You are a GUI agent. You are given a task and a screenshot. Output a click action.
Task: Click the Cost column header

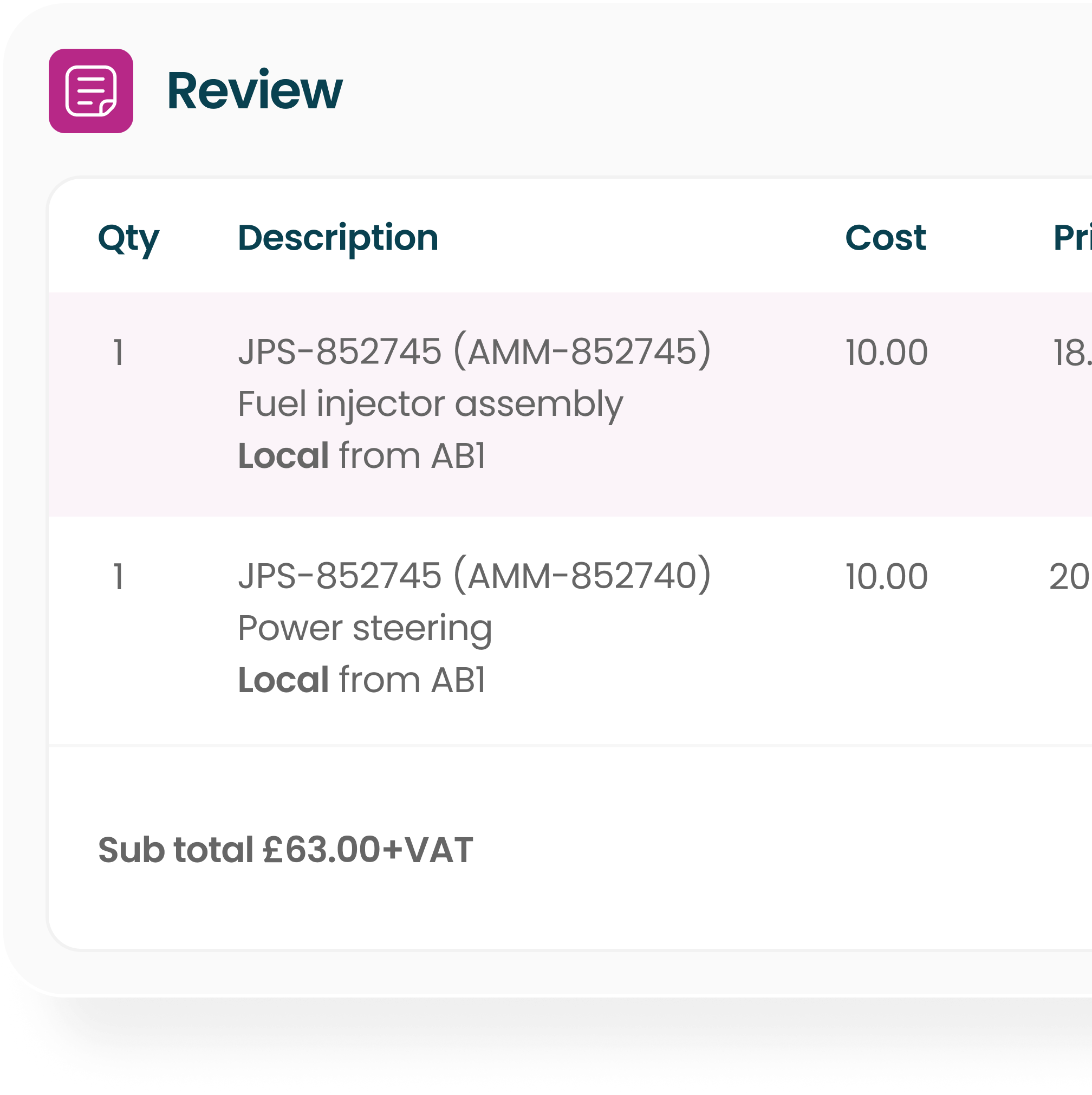pyautogui.click(x=885, y=238)
